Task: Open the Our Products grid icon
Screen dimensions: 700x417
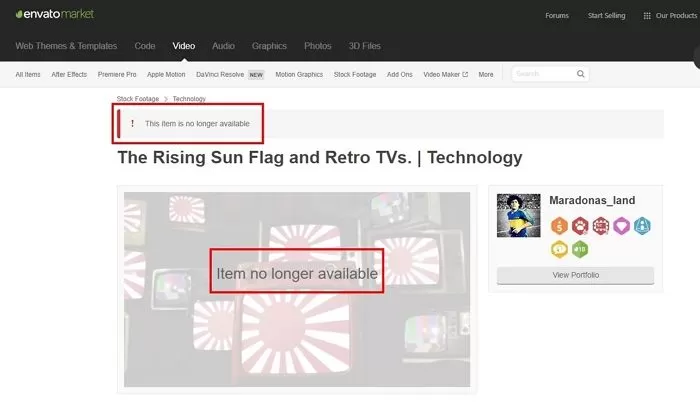Action: point(647,16)
